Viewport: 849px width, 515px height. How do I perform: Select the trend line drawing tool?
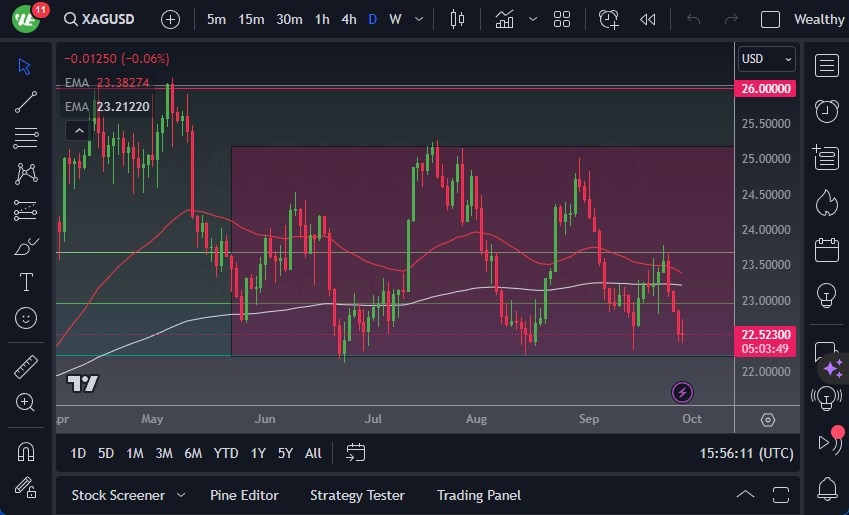(26, 102)
